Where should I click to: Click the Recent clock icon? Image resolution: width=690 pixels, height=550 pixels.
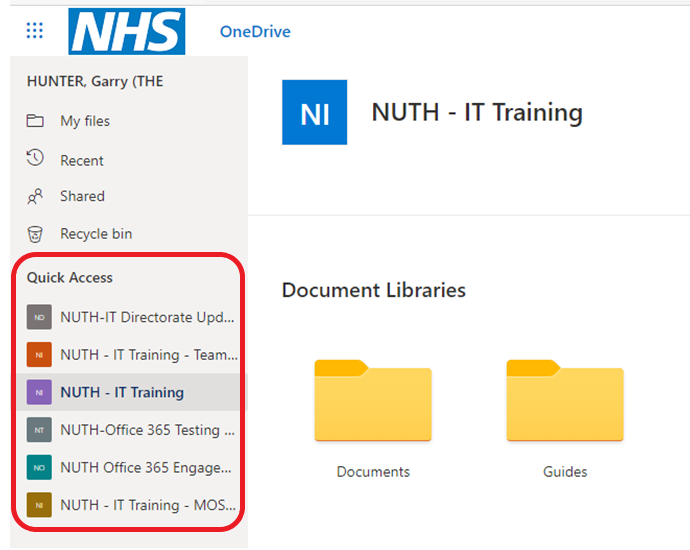click(x=35, y=158)
